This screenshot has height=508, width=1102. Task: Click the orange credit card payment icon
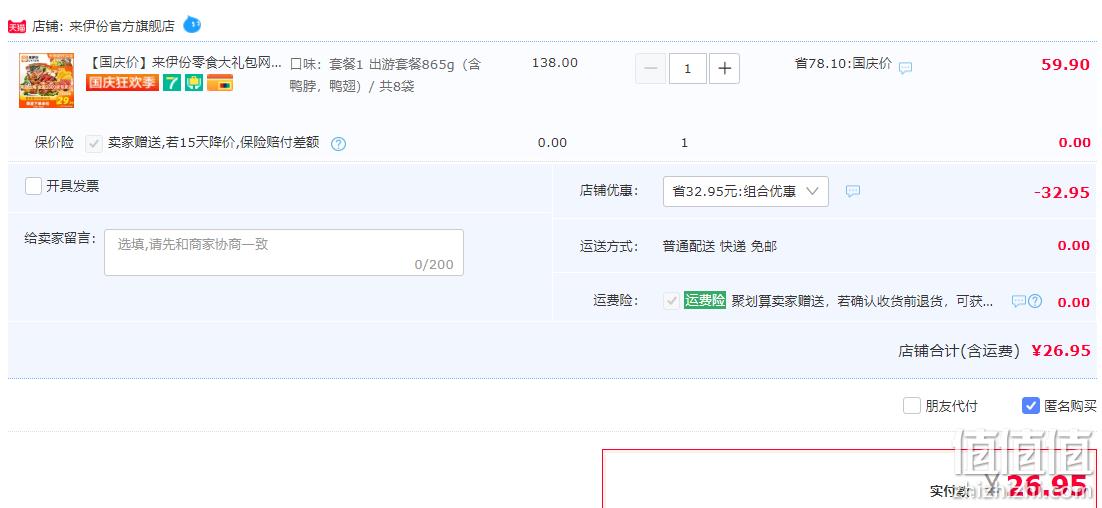coord(220,83)
